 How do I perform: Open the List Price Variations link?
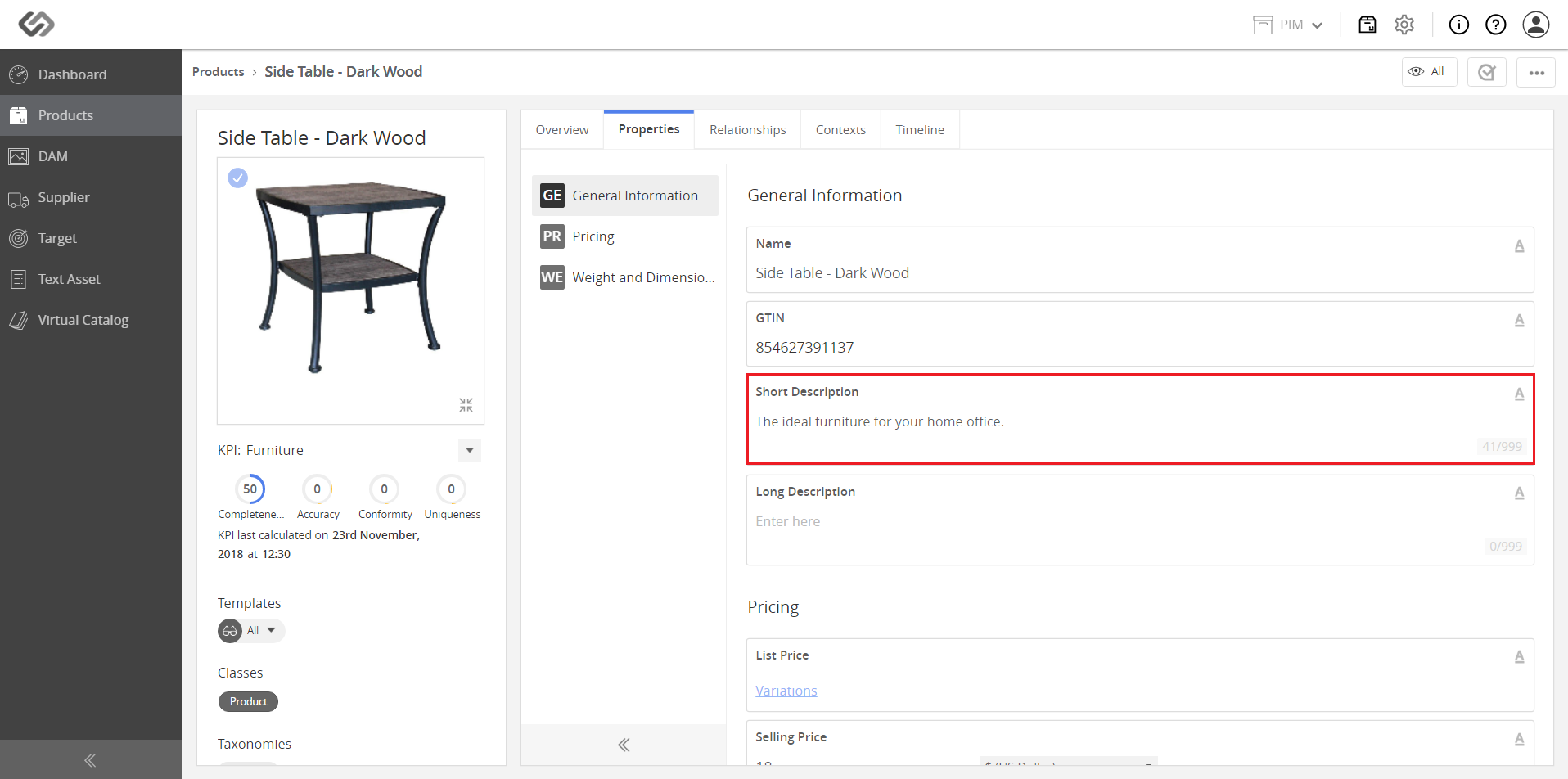click(x=786, y=691)
